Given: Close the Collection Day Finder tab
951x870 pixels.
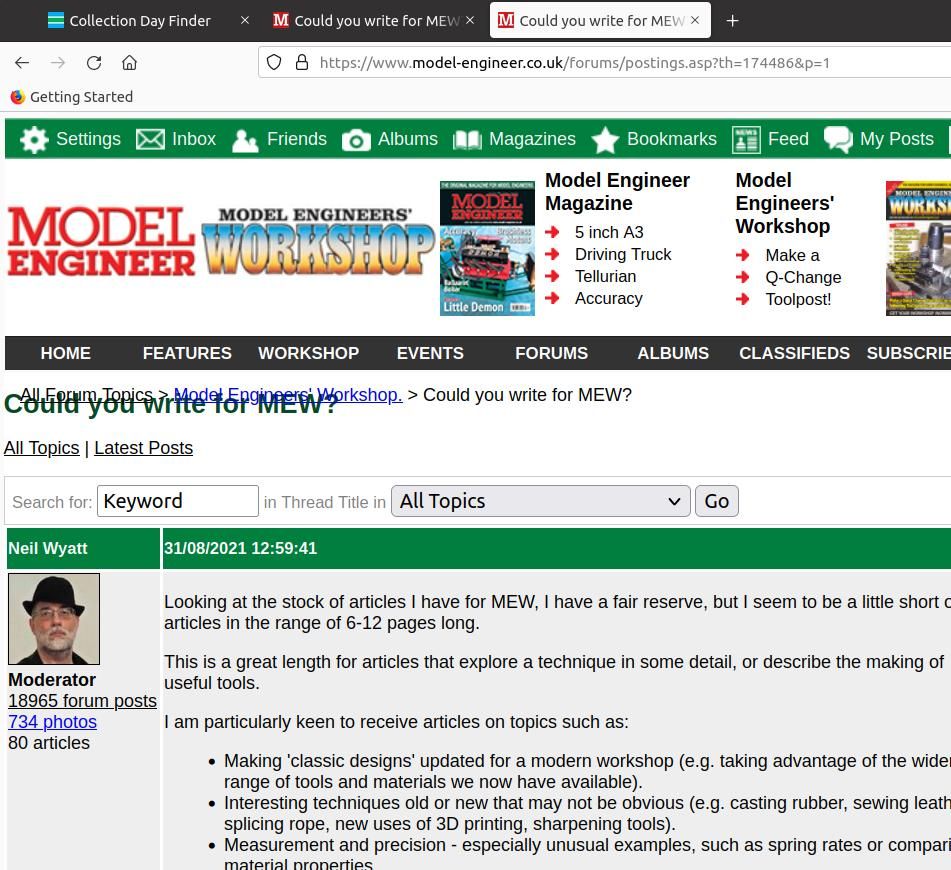Looking at the screenshot, I should coord(244,20).
